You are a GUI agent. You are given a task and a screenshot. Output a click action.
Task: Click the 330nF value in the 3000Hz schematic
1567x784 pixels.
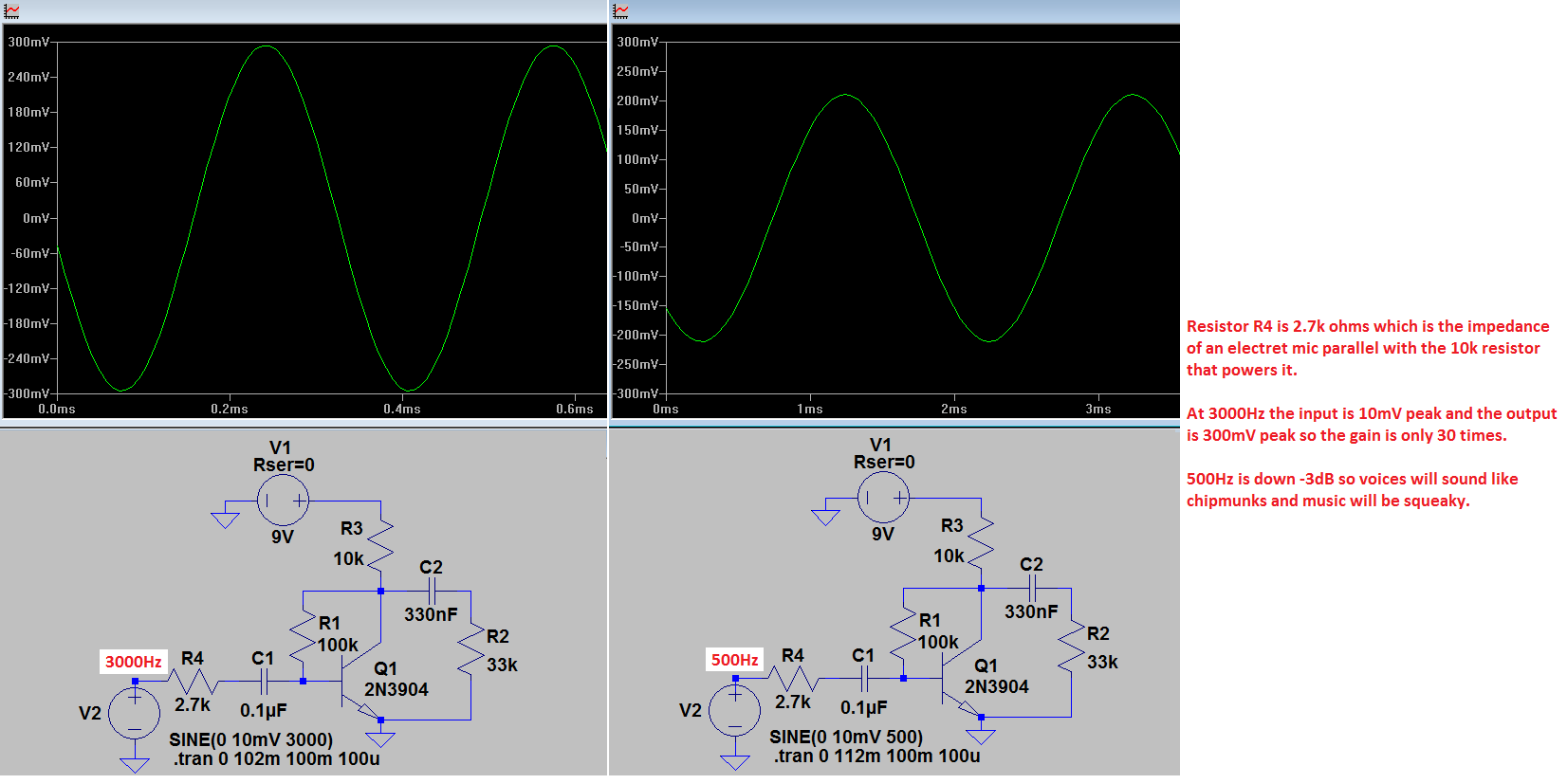[x=431, y=615]
